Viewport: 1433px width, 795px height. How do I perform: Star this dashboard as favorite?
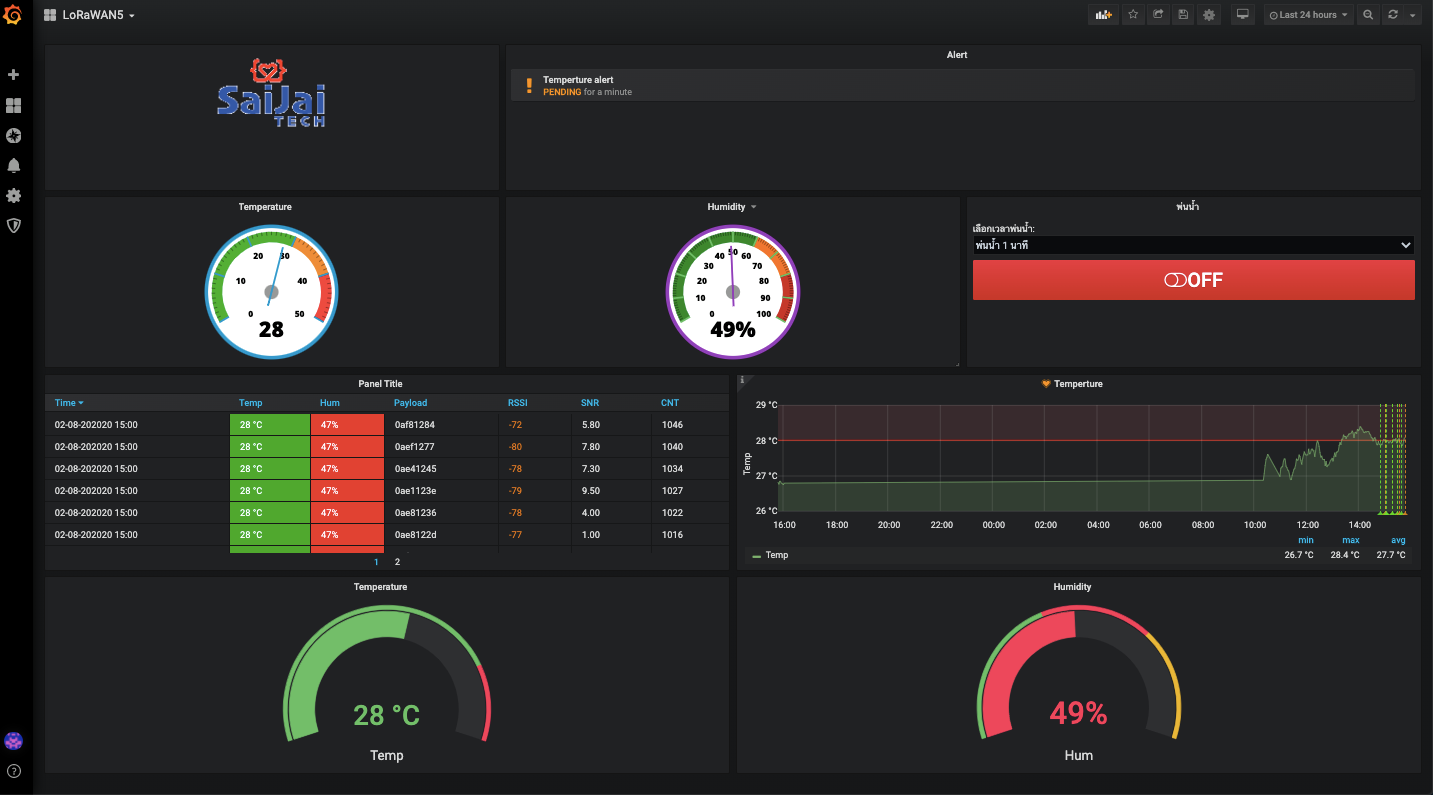pos(1133,15)
